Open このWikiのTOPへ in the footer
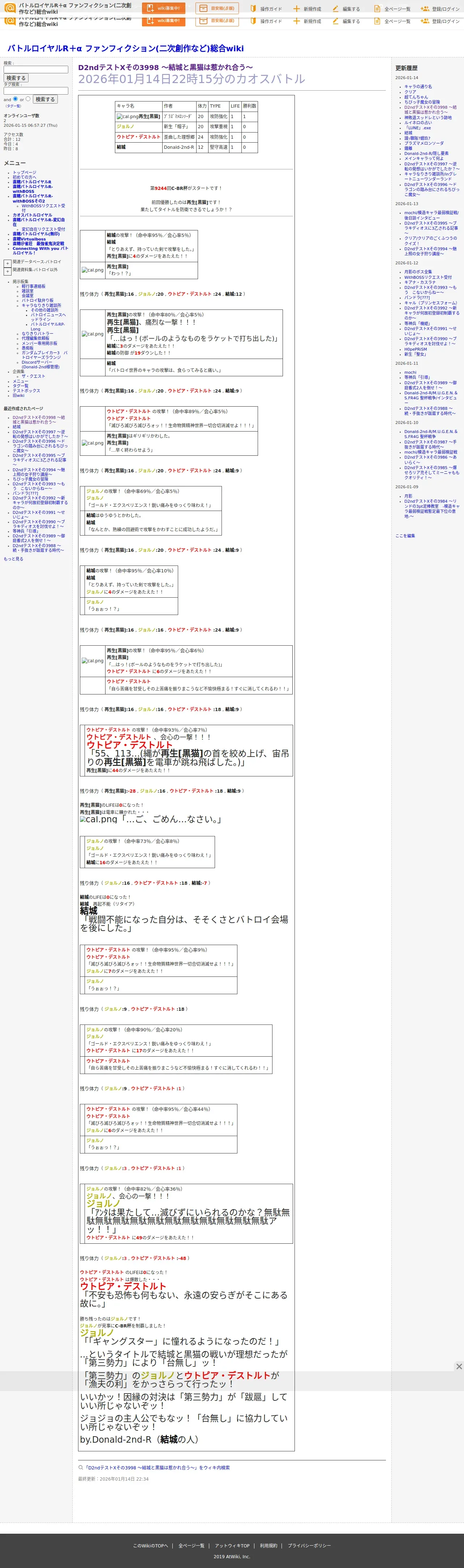The height and width of the screenshot is (1568, 464). [x=150, y=1546]
